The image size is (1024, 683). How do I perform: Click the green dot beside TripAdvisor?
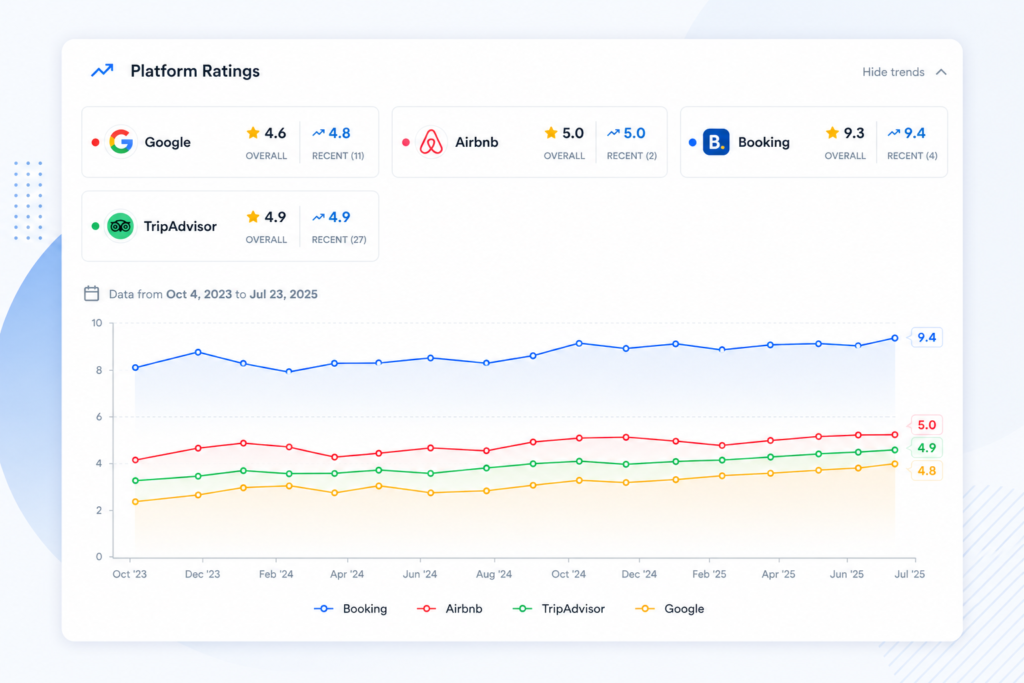point(95,226)
